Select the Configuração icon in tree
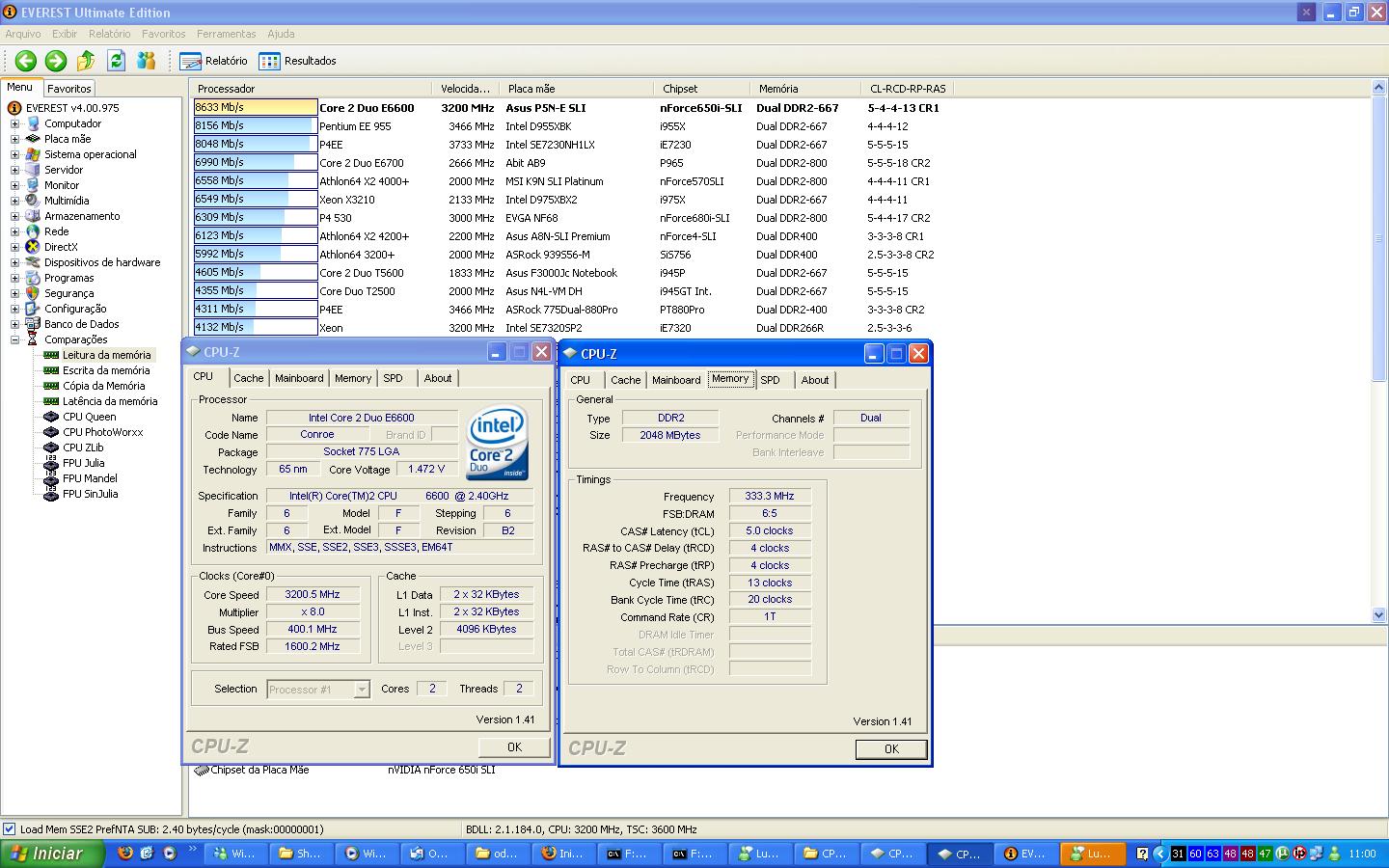1389x868 pixels. (33, 309)
